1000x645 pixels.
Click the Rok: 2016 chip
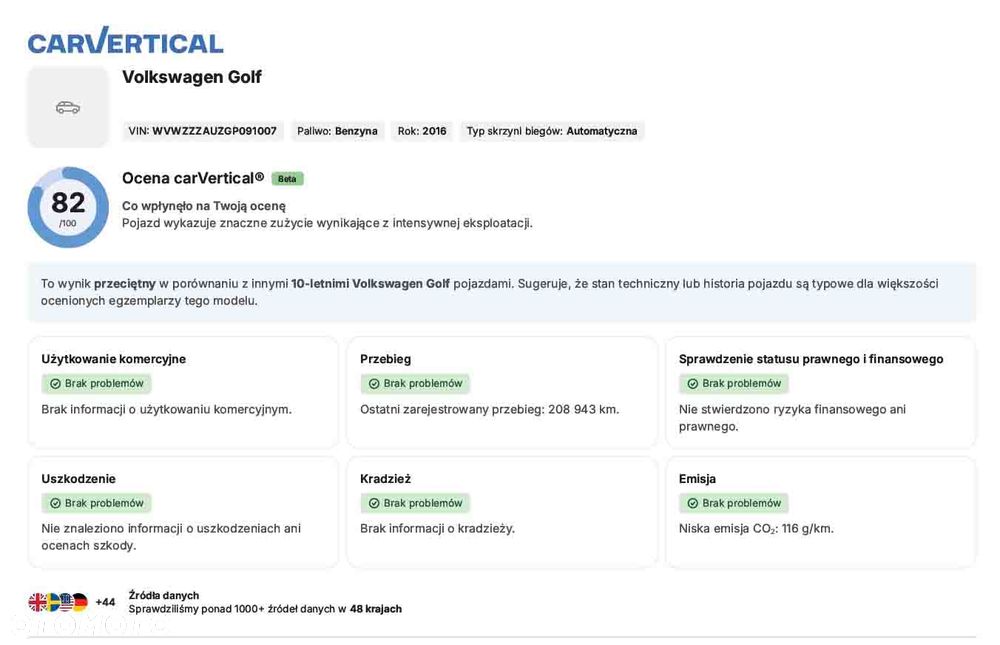[x=422, y=131]
